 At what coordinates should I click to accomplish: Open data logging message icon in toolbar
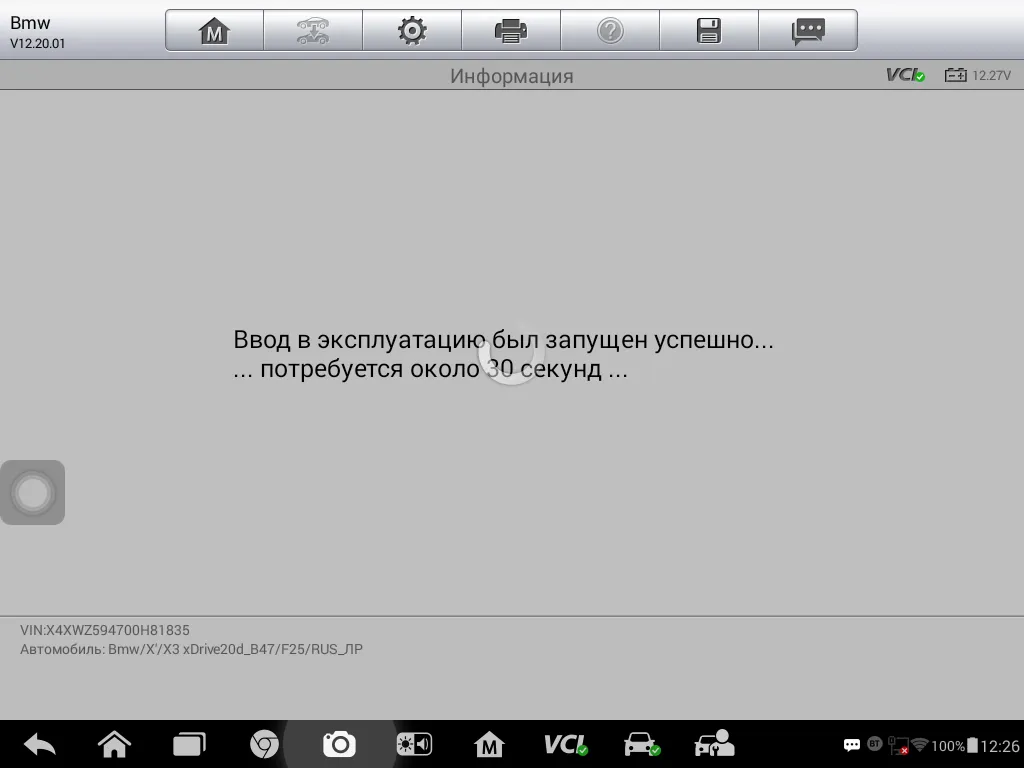tap(808, 31)
